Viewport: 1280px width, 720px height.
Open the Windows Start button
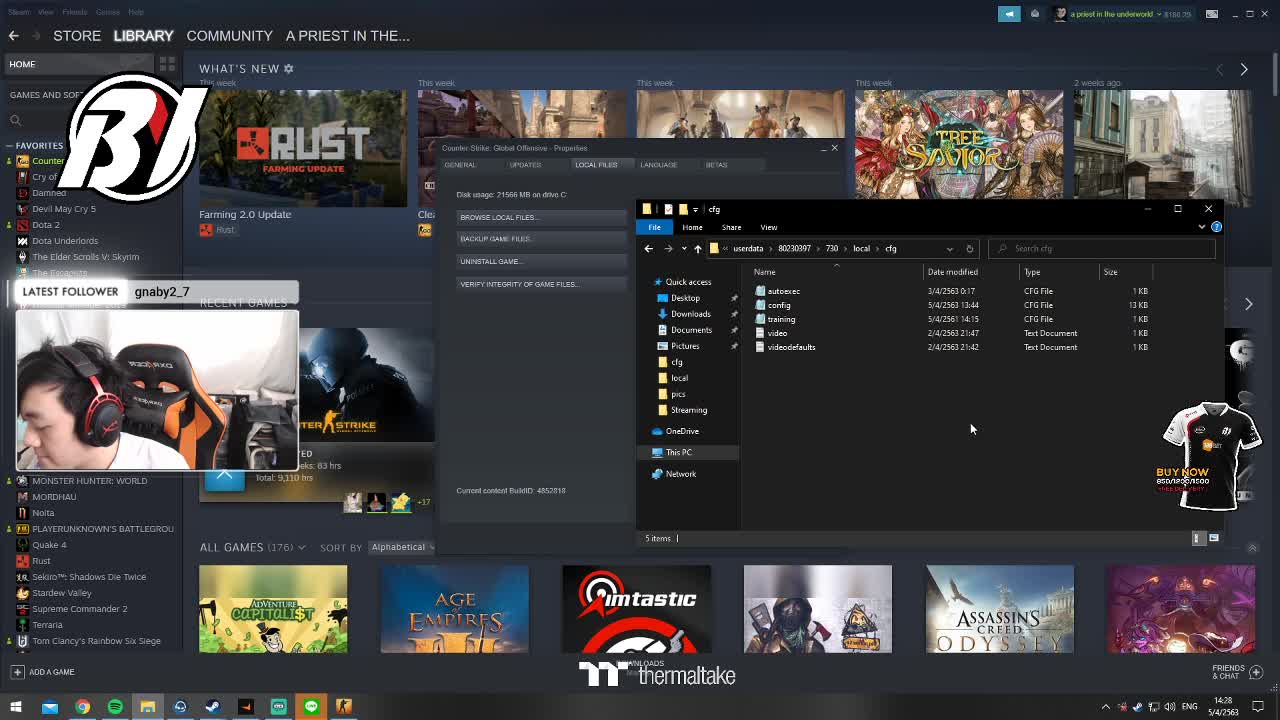[16, 707]
